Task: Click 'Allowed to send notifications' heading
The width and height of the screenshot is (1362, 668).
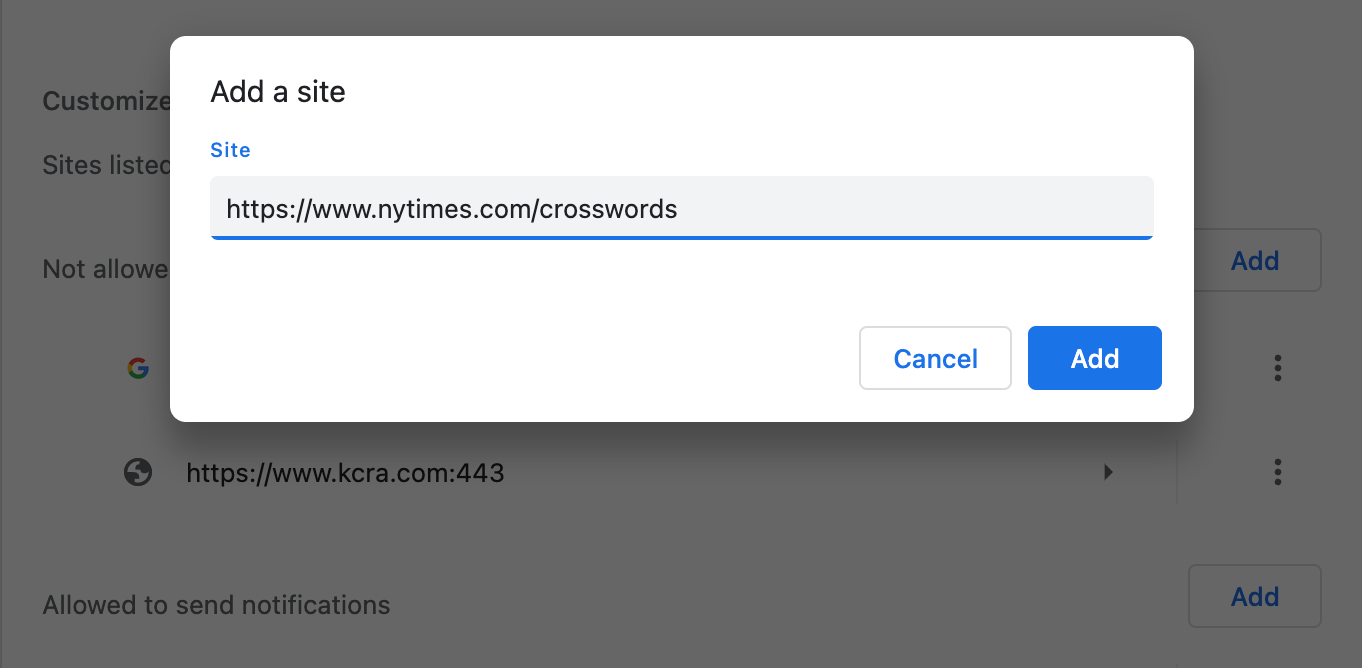Action: click(x=216, y=605)
